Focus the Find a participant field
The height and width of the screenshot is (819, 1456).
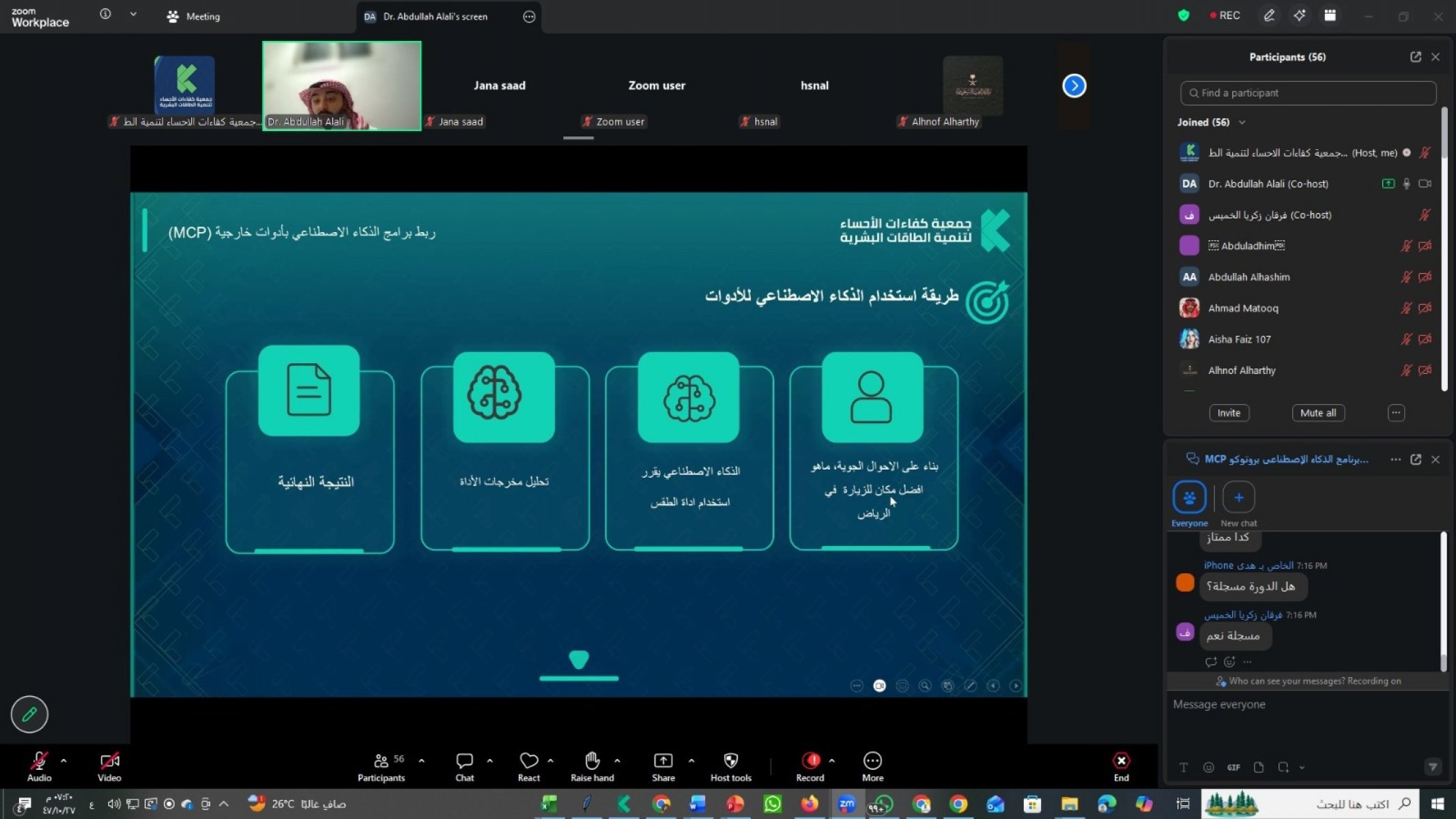(x=1308, y=93)
